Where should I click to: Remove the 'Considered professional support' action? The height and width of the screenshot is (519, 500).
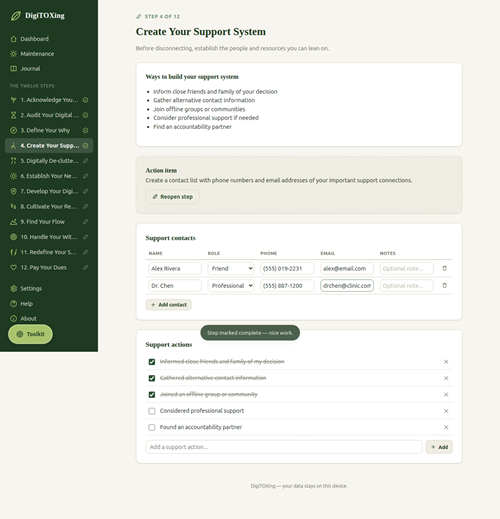point(446,411)
